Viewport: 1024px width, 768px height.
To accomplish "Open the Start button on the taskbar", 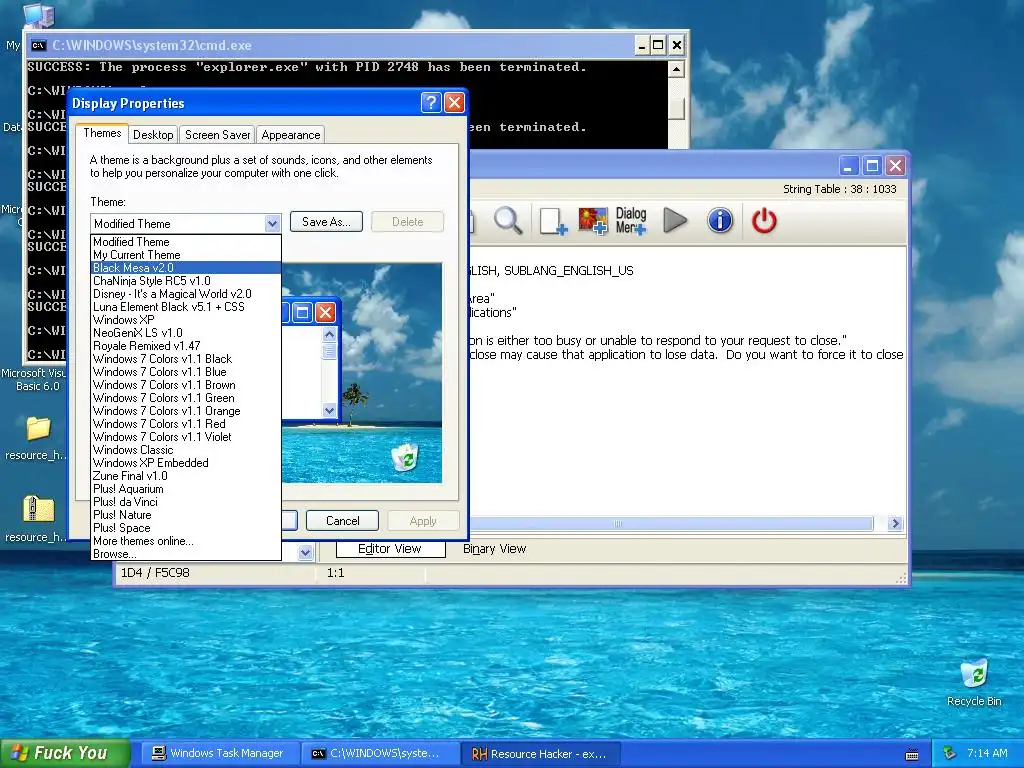I will 65,753.
